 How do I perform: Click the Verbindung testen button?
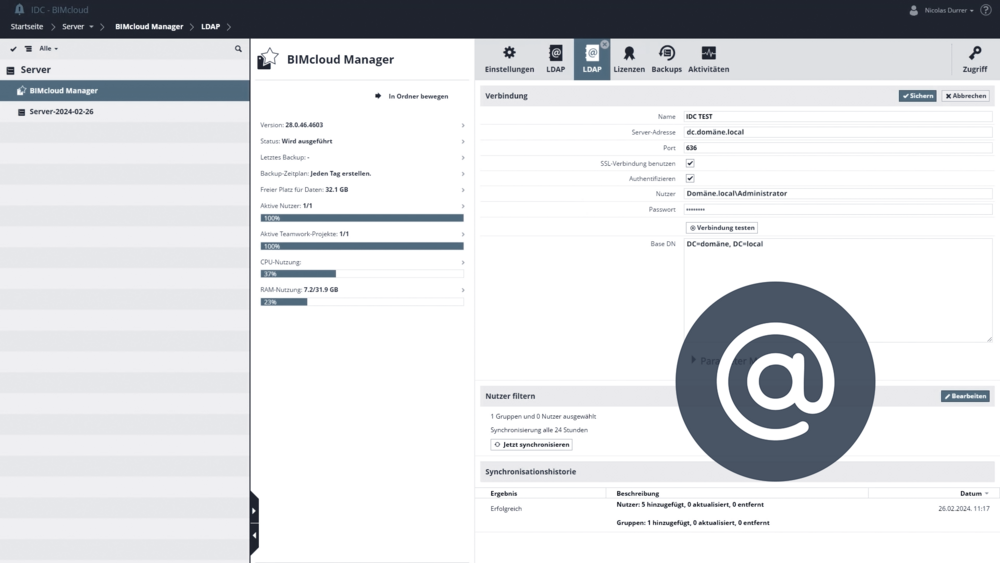722,228
